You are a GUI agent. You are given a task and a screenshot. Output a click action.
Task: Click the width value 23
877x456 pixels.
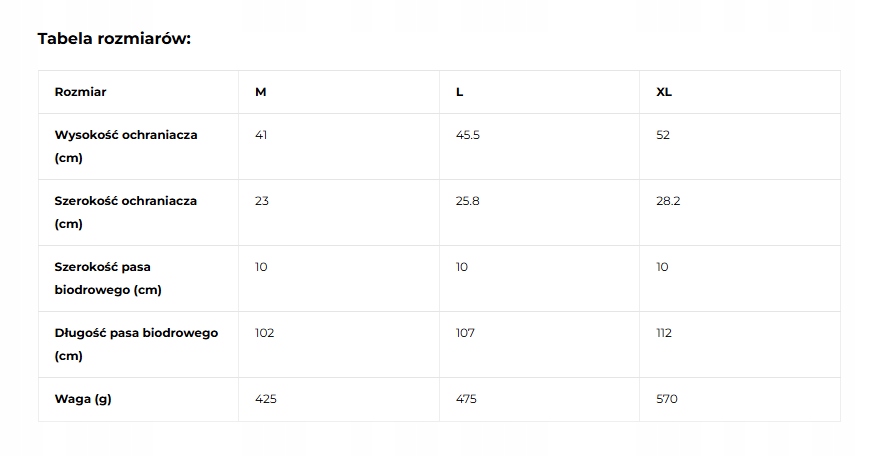pos(262,201)
